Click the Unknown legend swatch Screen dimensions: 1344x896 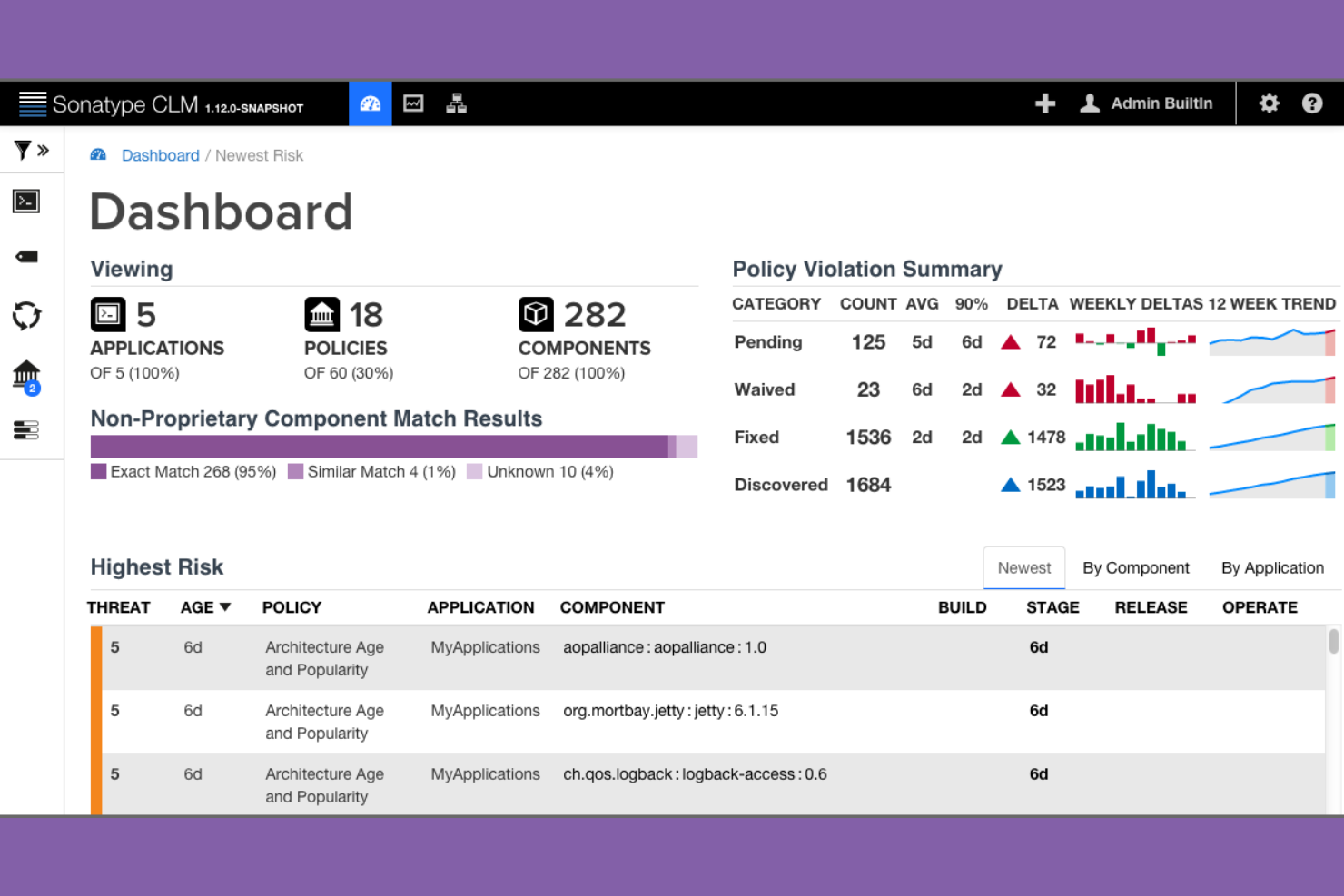(474, 472)
